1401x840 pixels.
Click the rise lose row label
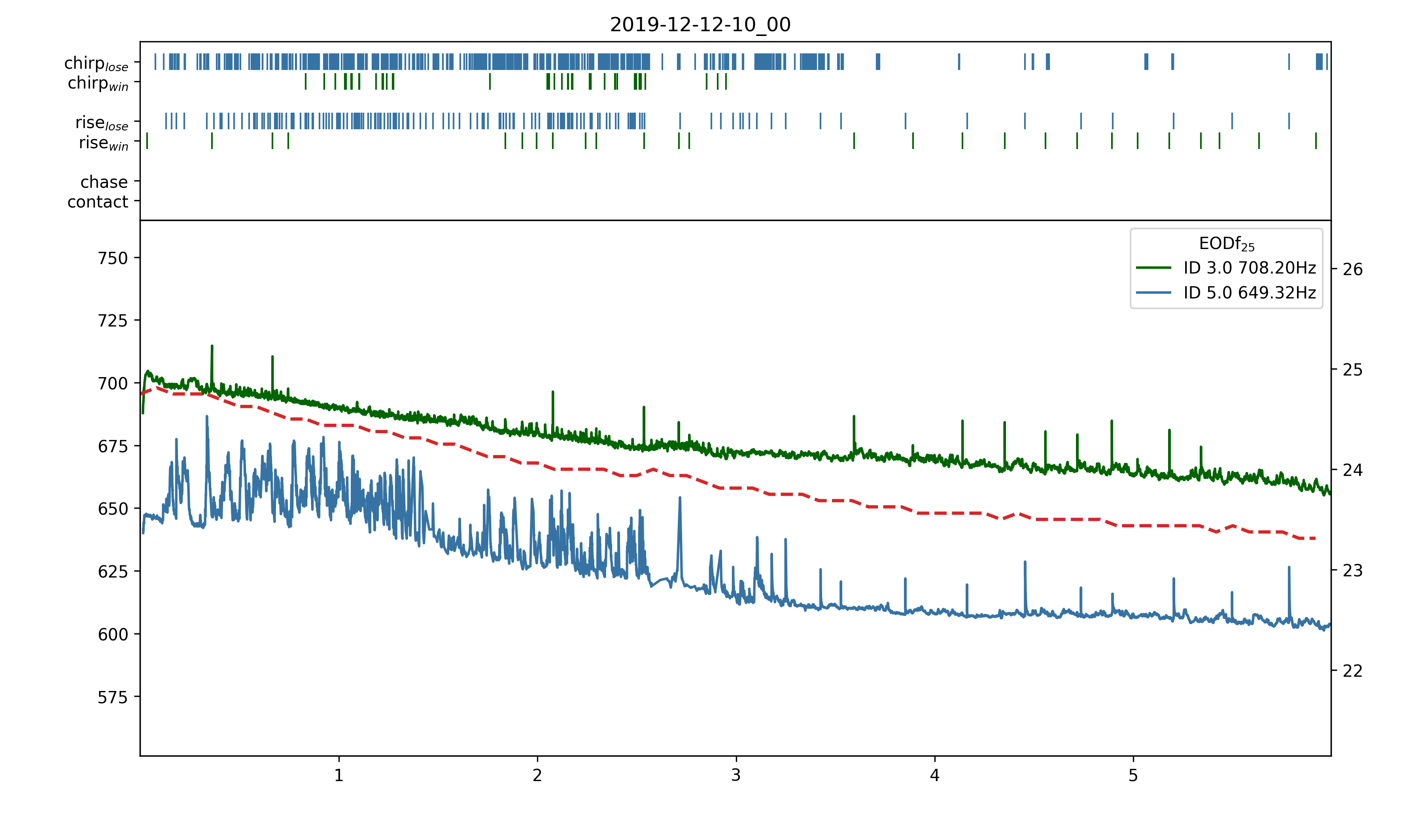tap(102, 123)
